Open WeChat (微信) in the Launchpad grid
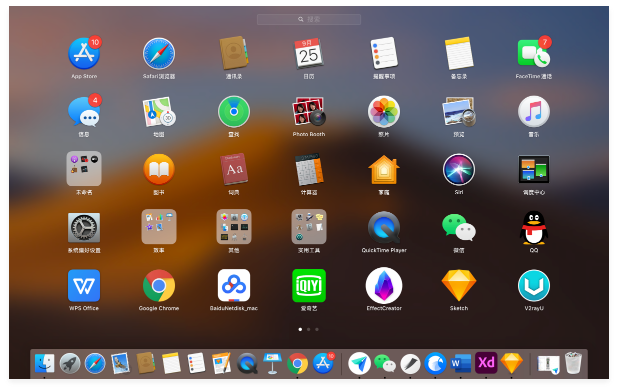Screen dimensions: 618x391 (x=459, y=227)
